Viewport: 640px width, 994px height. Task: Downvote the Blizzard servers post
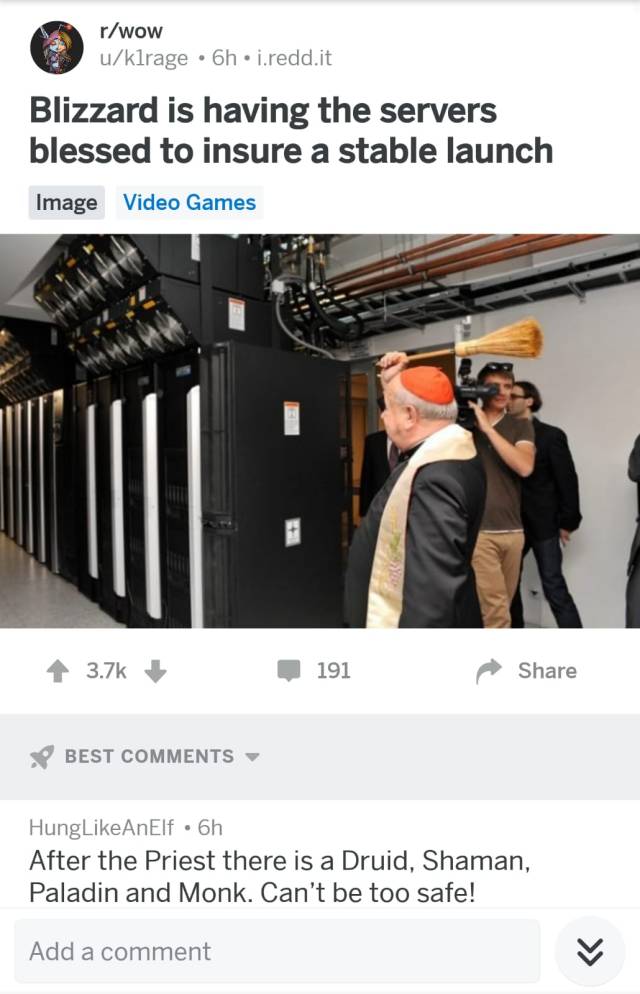(x=155, y=671)
